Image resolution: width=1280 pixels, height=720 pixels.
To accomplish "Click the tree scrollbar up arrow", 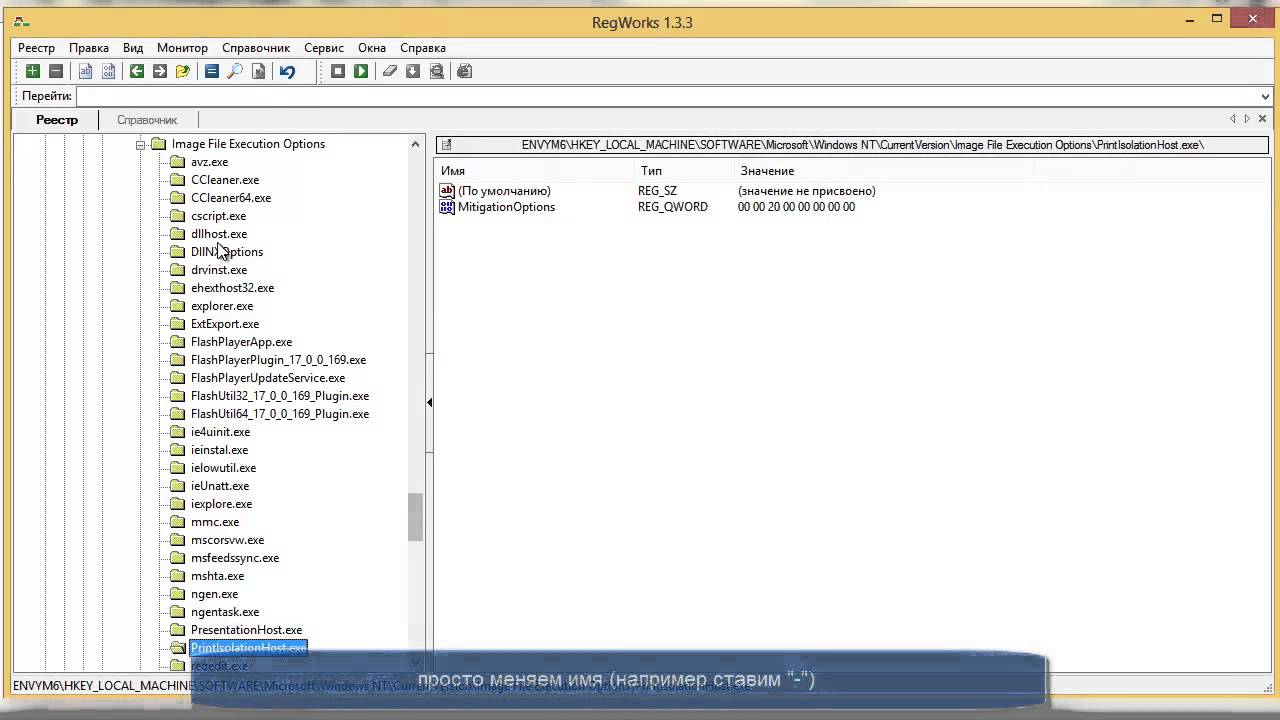I will [x=415, y=144].
